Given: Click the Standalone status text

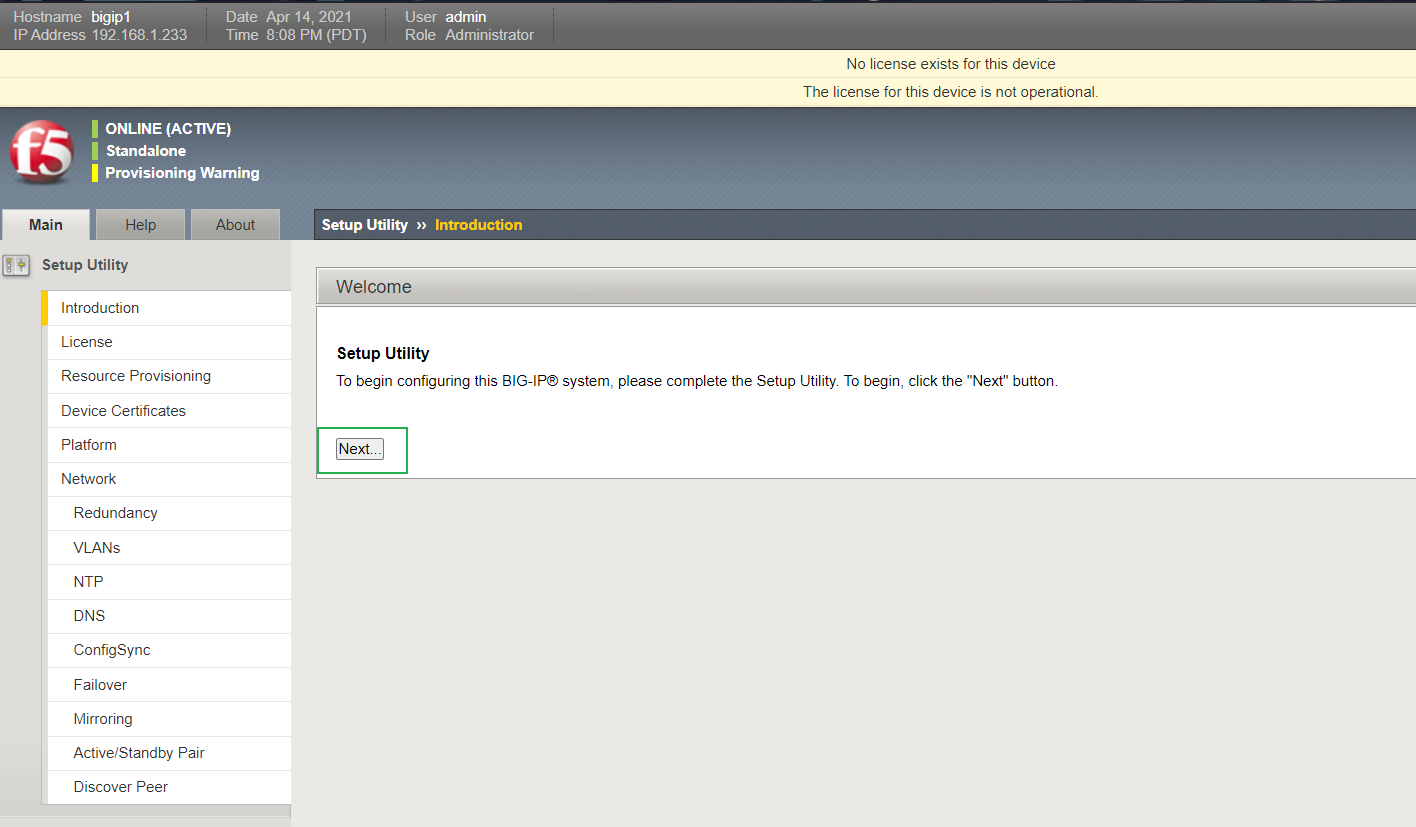Looking at the screenshot, I should (146, 151).
